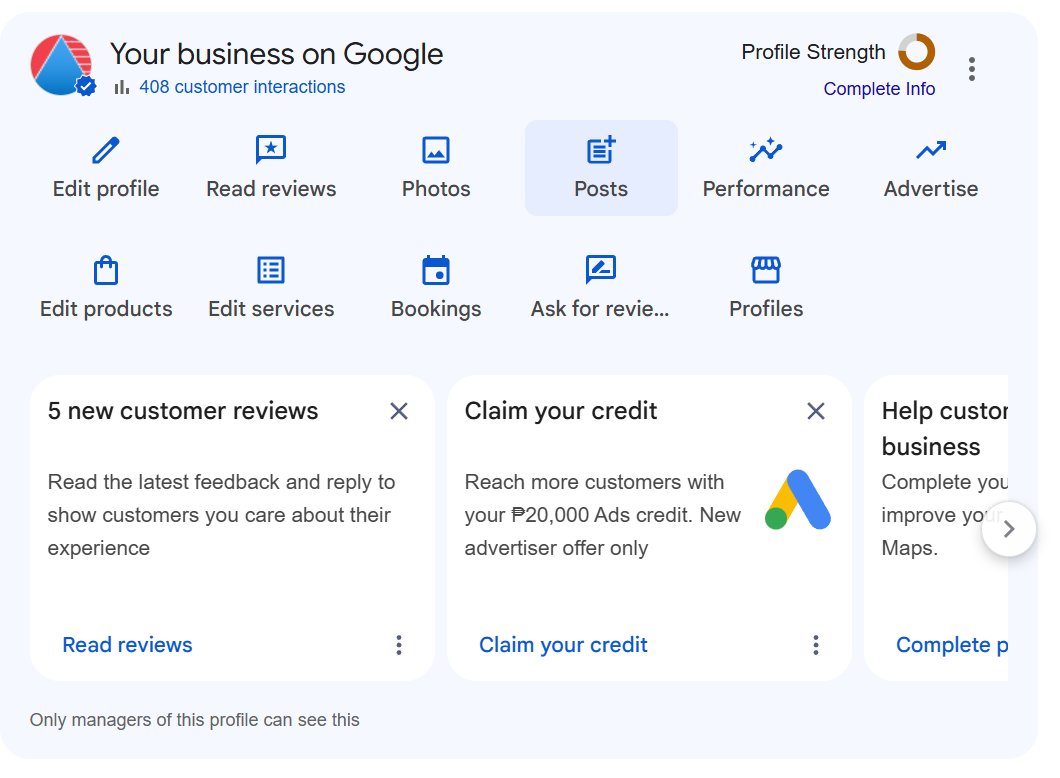The image size is (1060, 778).
Task: Click the '5 new customer reviews' heading
Action: coord(183,411)
